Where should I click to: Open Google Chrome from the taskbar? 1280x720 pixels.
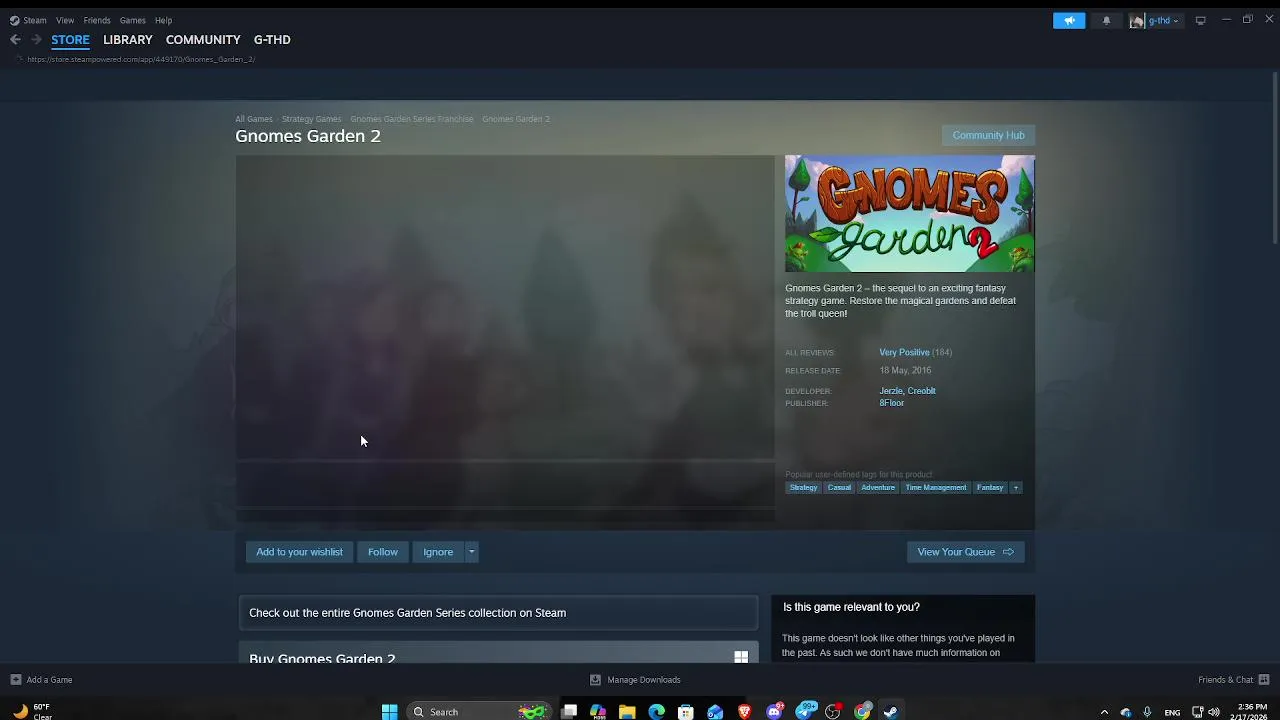(862, 712)
